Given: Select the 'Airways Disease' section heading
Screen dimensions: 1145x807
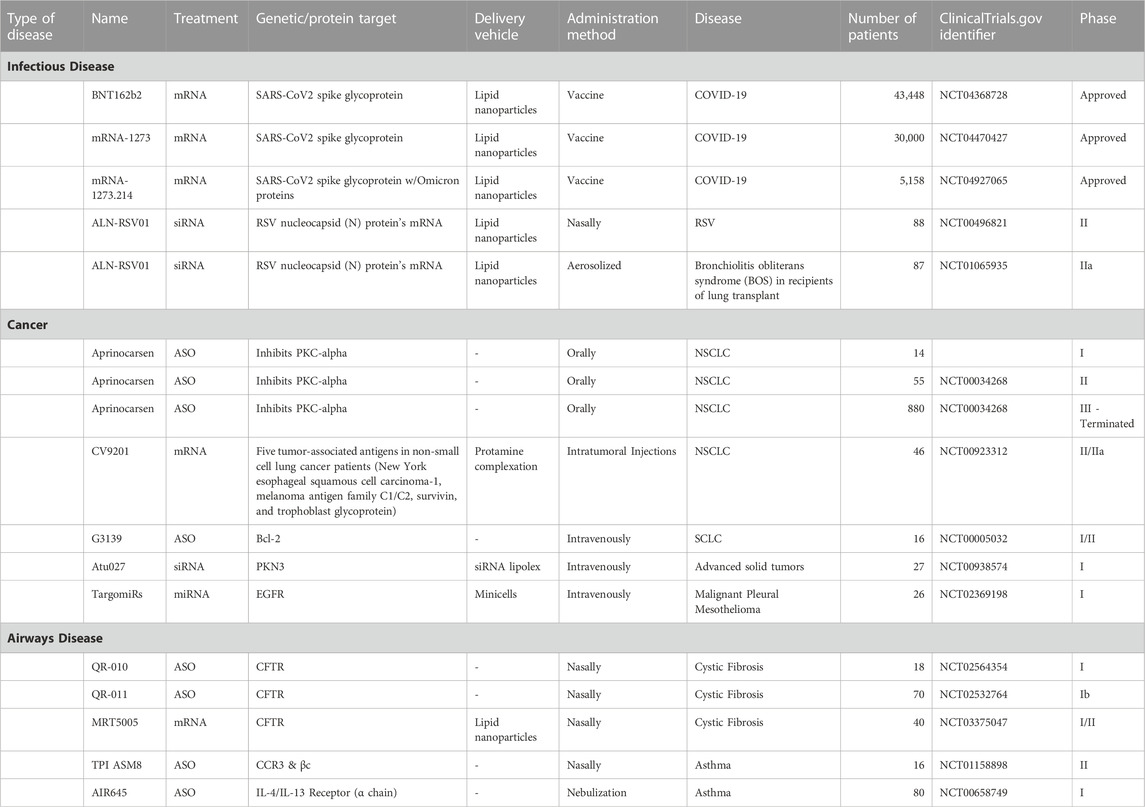Looking at the screenshot, I should pos(55,638).
